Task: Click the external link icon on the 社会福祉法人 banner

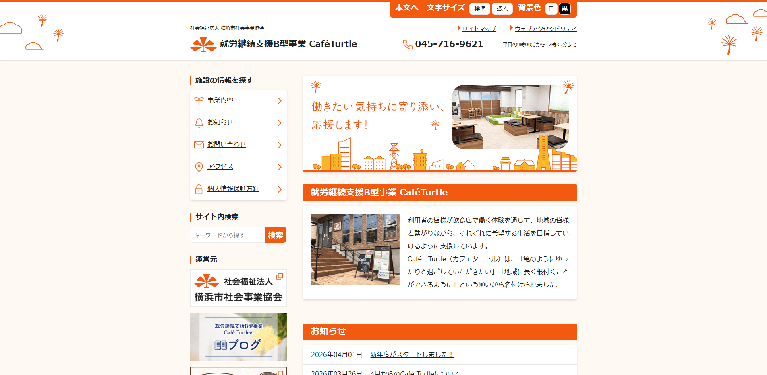Action: pos(279,277)
